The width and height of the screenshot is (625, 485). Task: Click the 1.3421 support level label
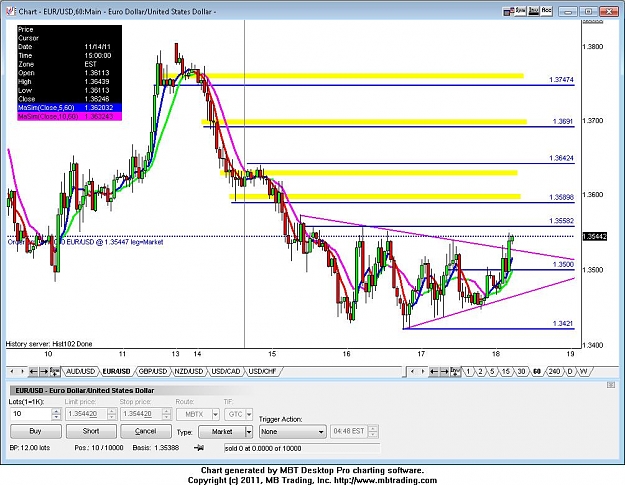(x=563, y=323)
